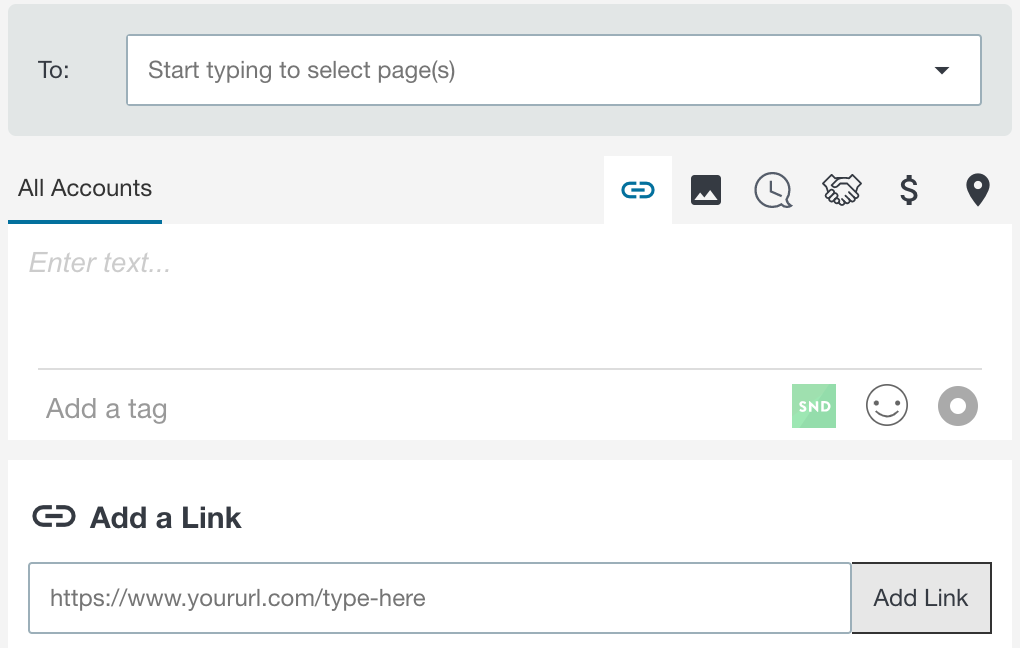This screenshot has height=648, width=1020.
Task: Open the clock schedule message icon
Action: (773, 190)
